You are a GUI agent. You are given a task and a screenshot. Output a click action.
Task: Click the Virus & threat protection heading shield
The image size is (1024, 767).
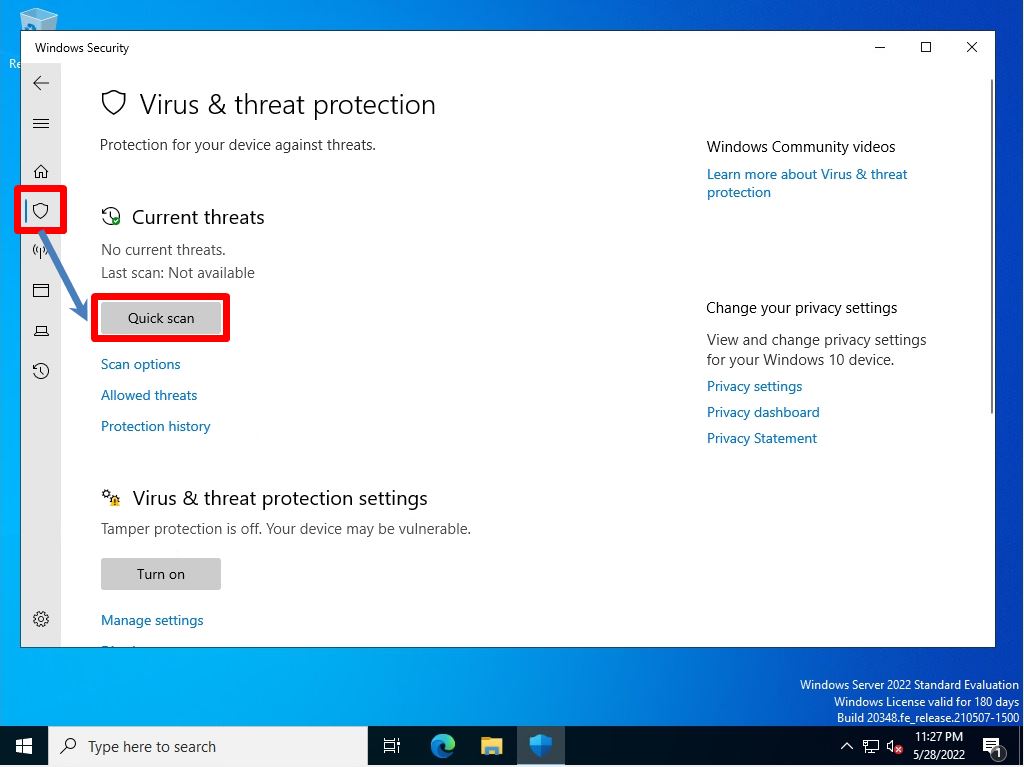click(114, 103)
